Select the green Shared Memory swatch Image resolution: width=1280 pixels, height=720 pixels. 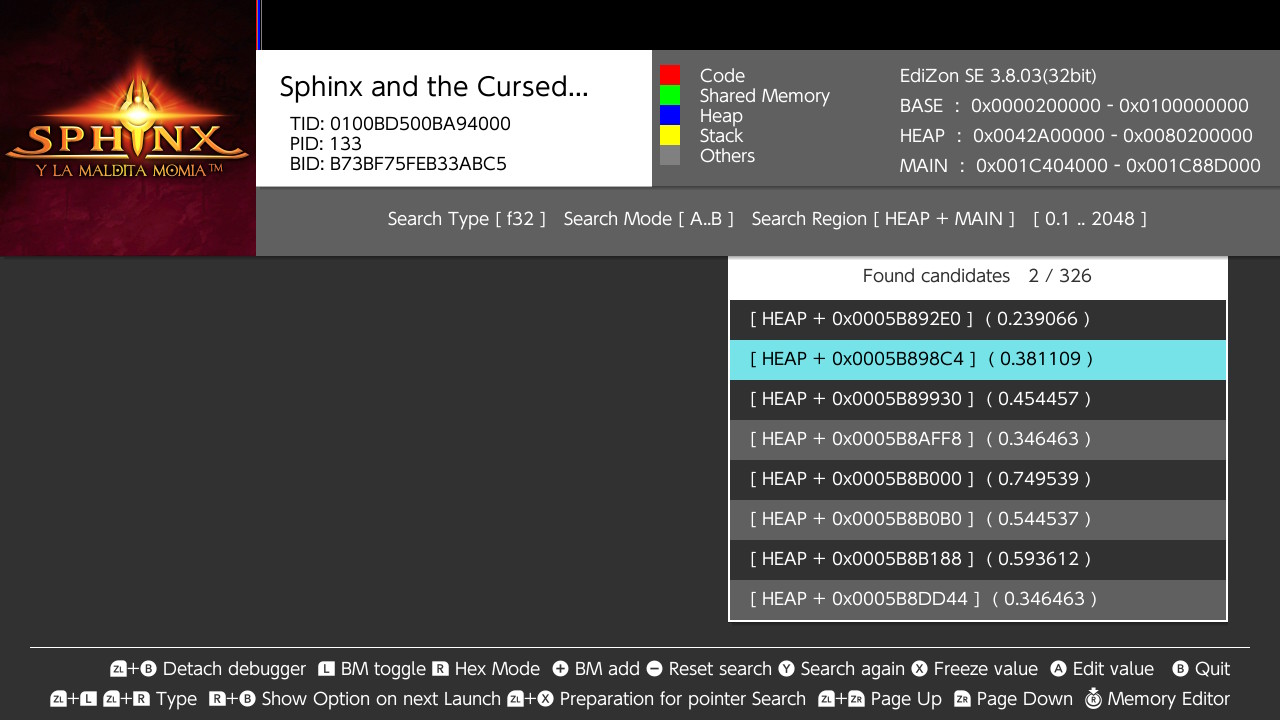pos(670,95)
